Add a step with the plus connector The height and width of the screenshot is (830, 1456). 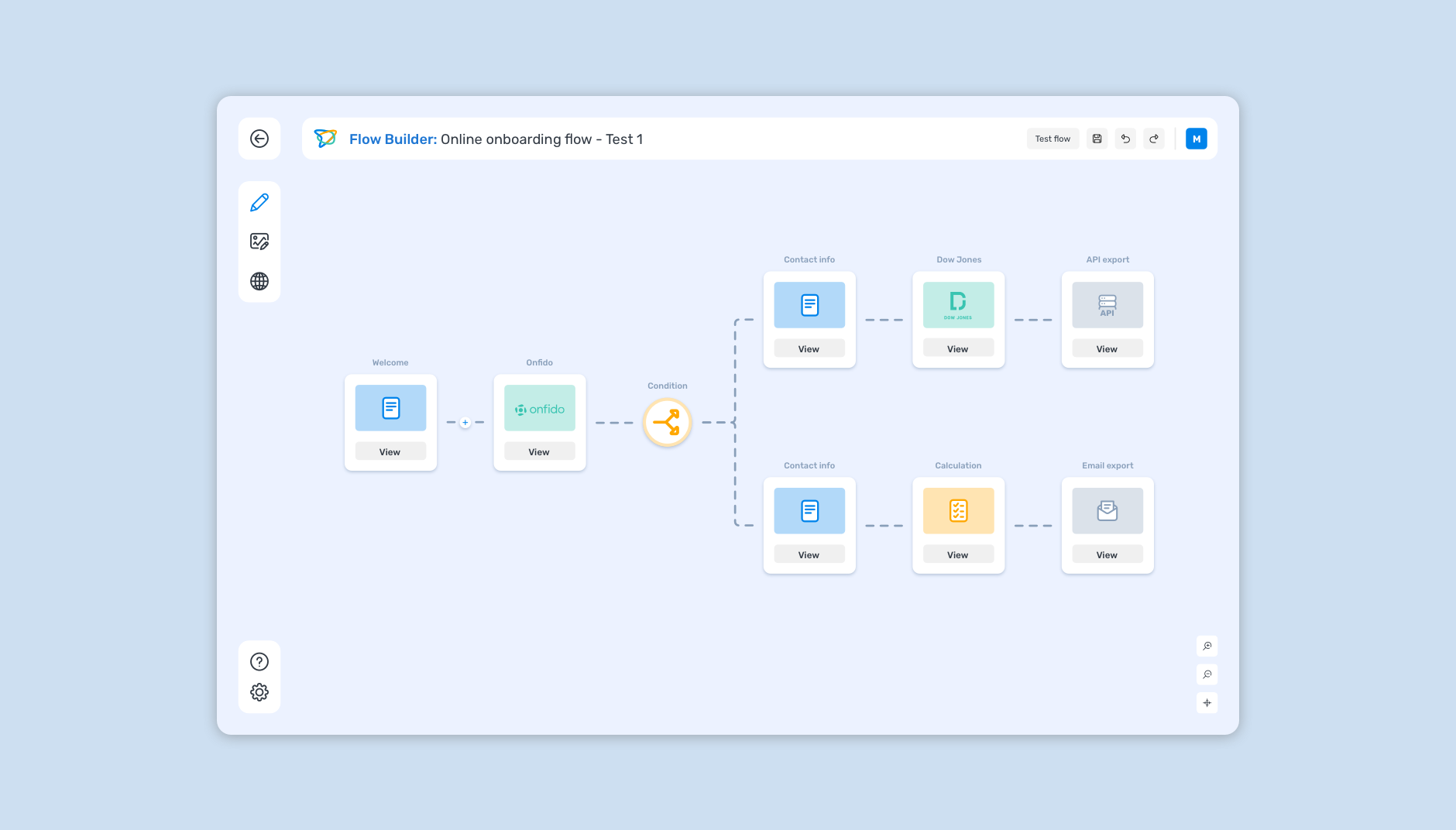coord(465,423)
